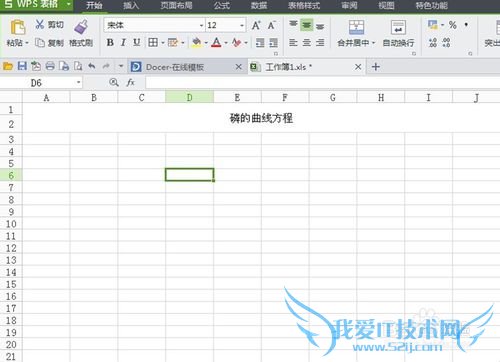Select the row 6 header
This screenshot has width=500, height=362.
click(11, 175)
